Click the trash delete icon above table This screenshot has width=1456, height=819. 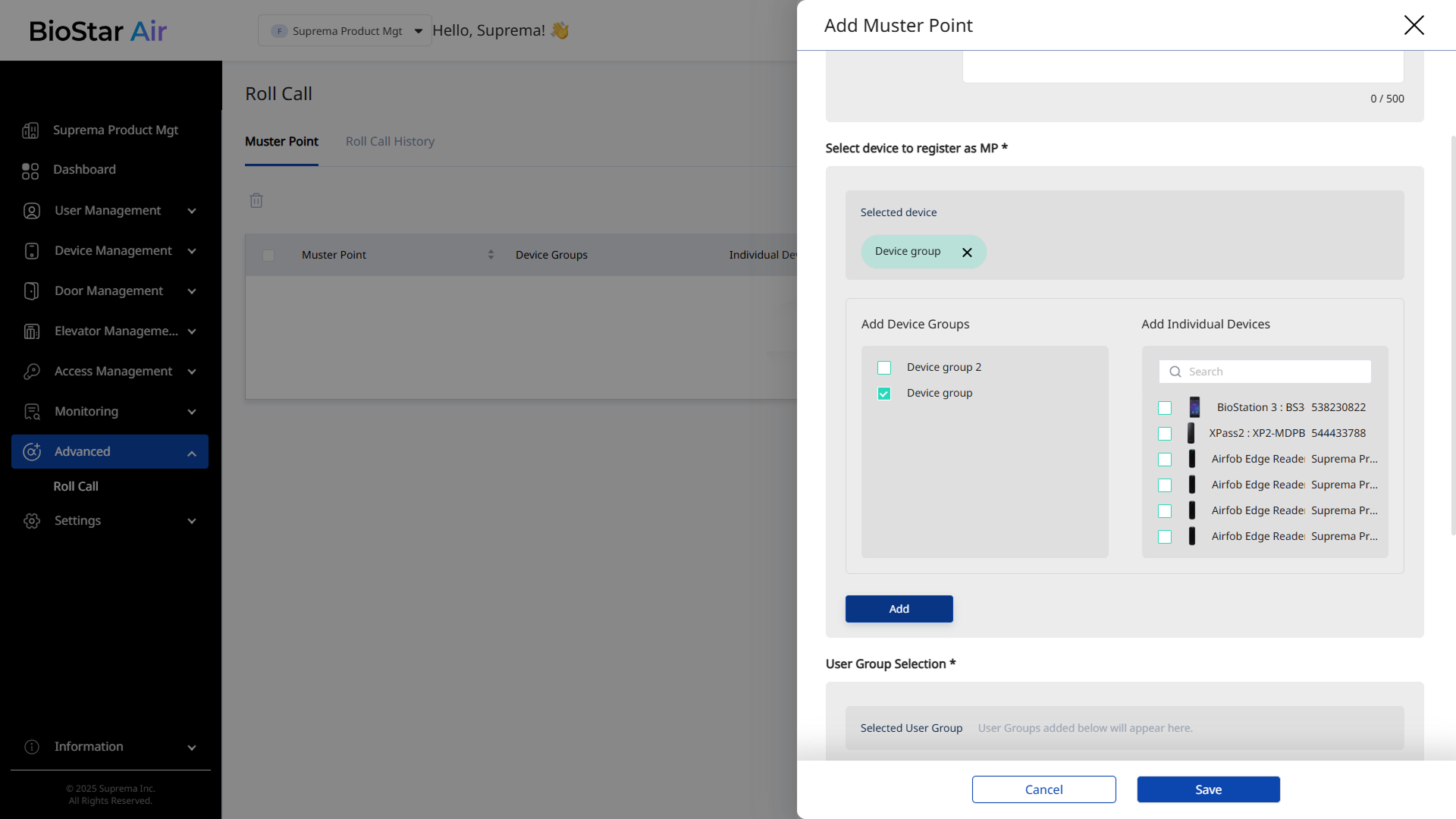[x=256, y=201]
